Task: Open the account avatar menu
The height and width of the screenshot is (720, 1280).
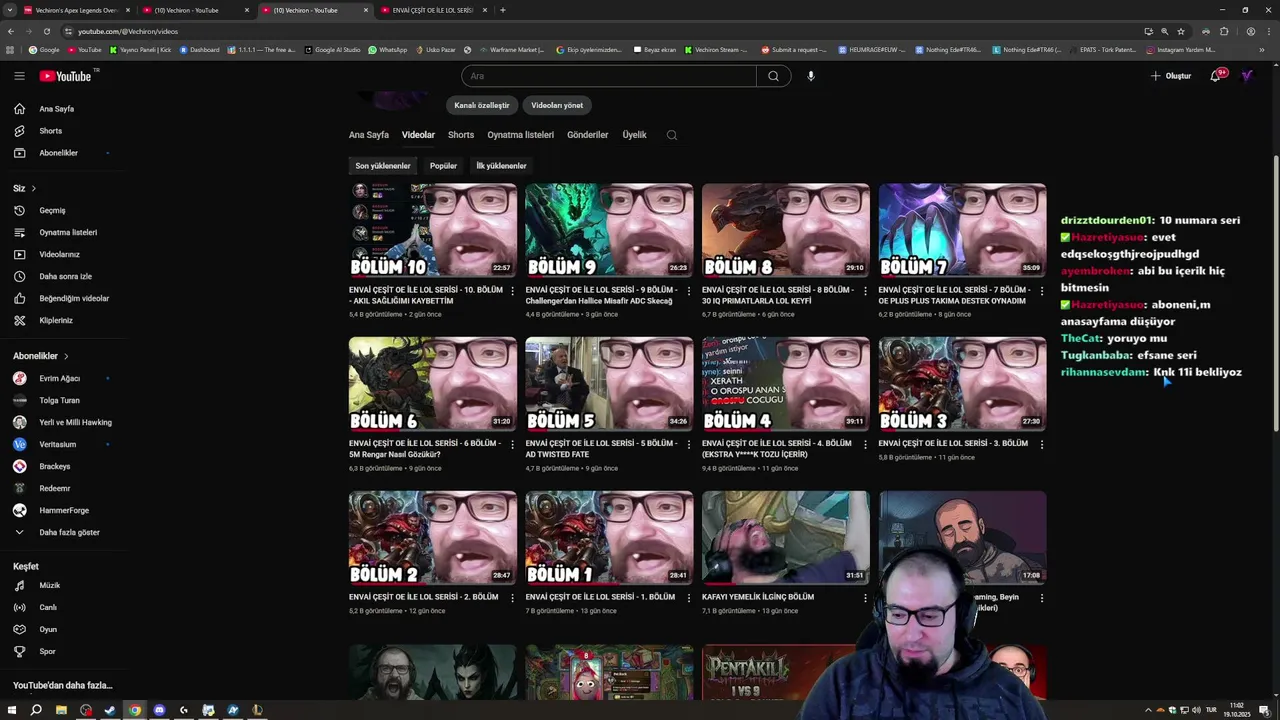Action: pos(1247,76)
